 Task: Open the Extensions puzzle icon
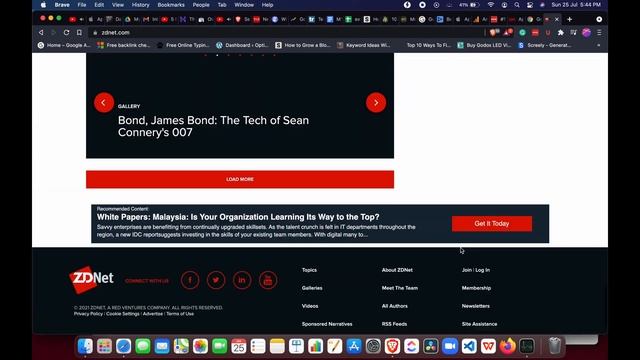pyautogui.click(x=560, y=32)
